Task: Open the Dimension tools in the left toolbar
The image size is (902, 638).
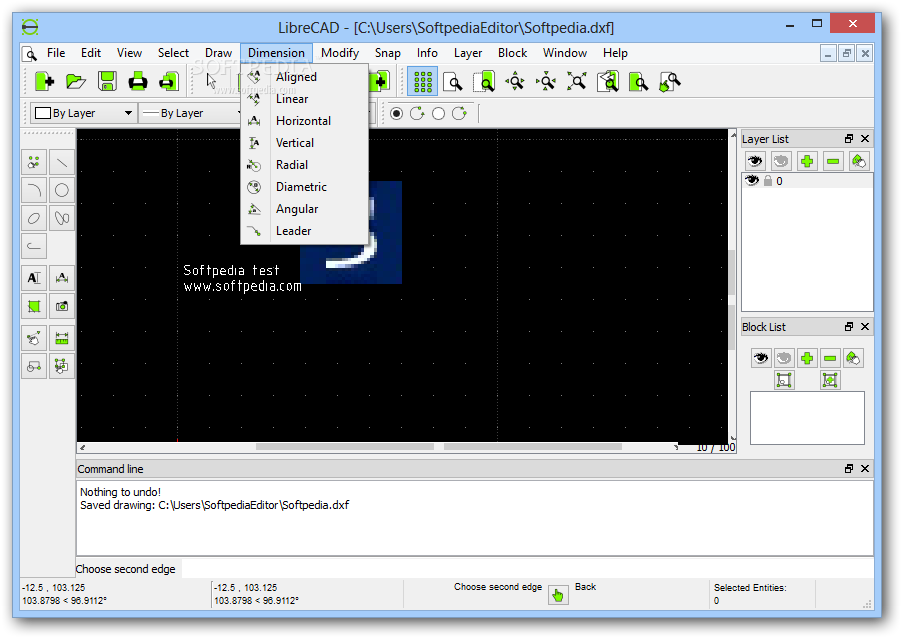Action: point(62,278)
